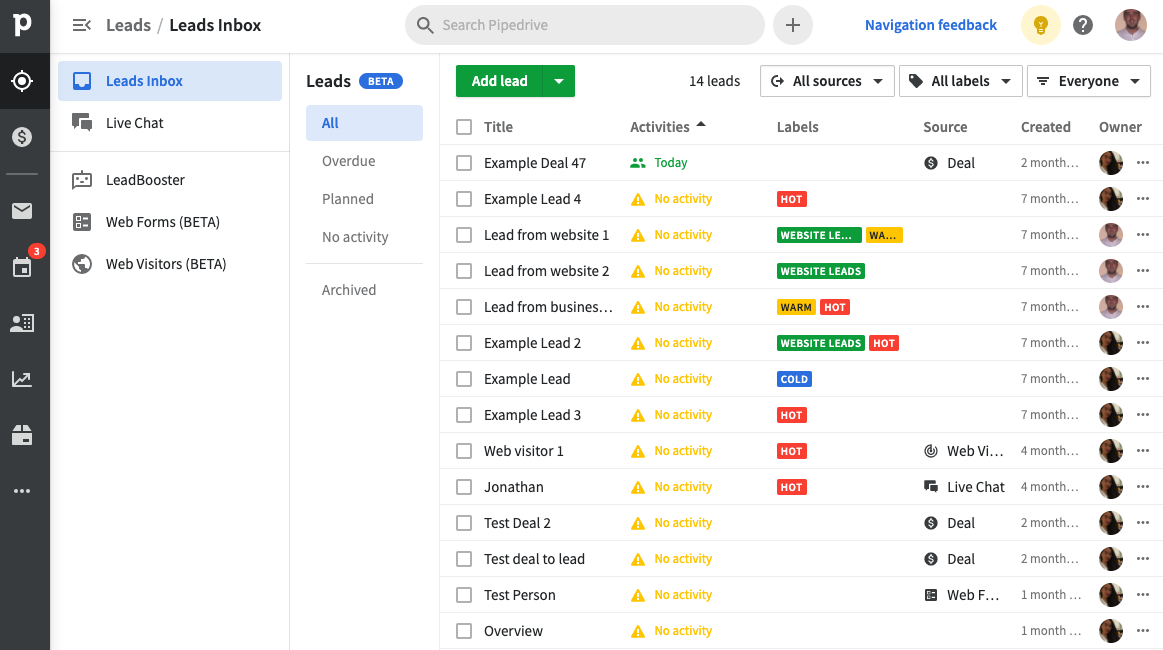
Task: Click warning icon for Web visitor 1
Action: pos(638,451)
